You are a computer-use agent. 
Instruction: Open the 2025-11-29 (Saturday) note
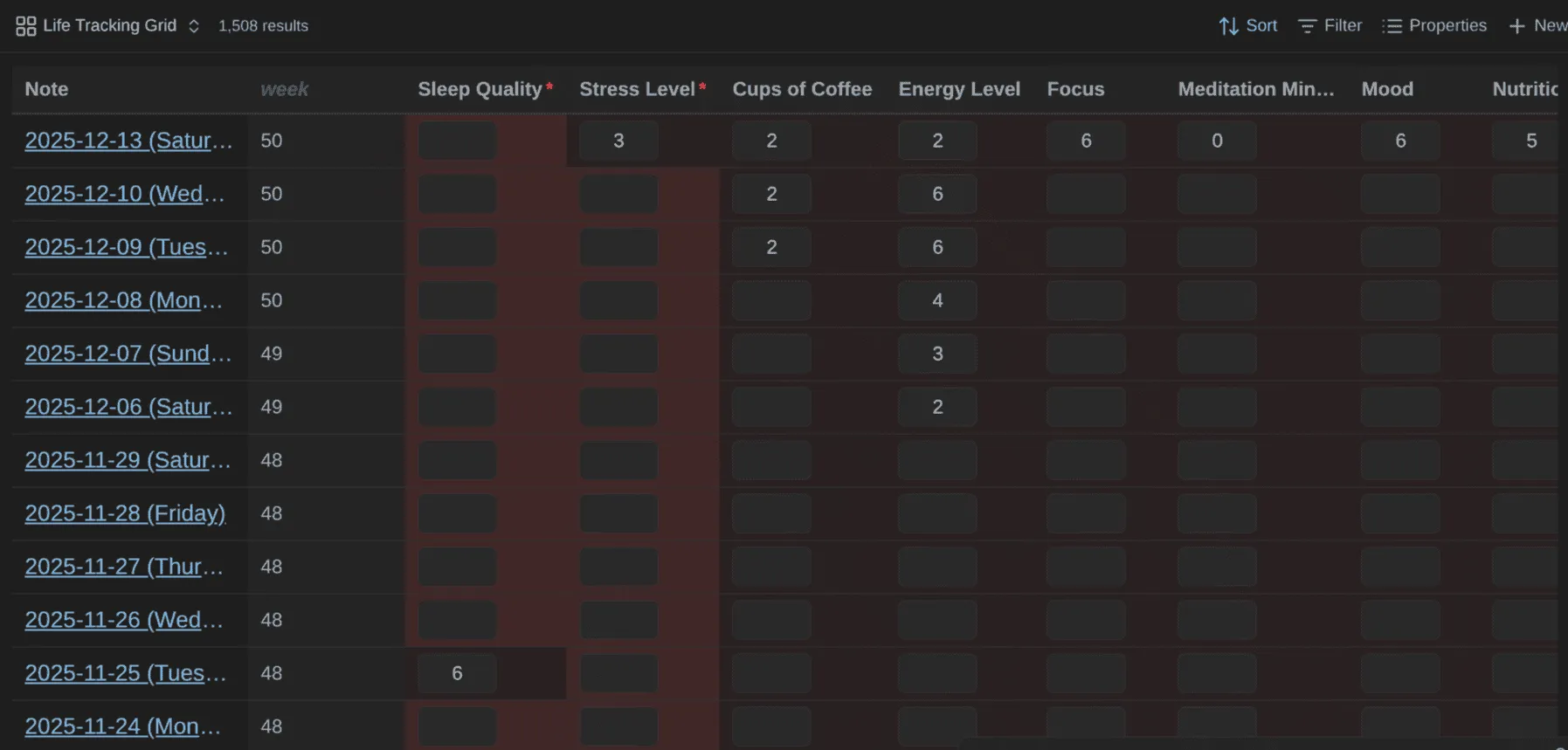(x=128, y=460)
